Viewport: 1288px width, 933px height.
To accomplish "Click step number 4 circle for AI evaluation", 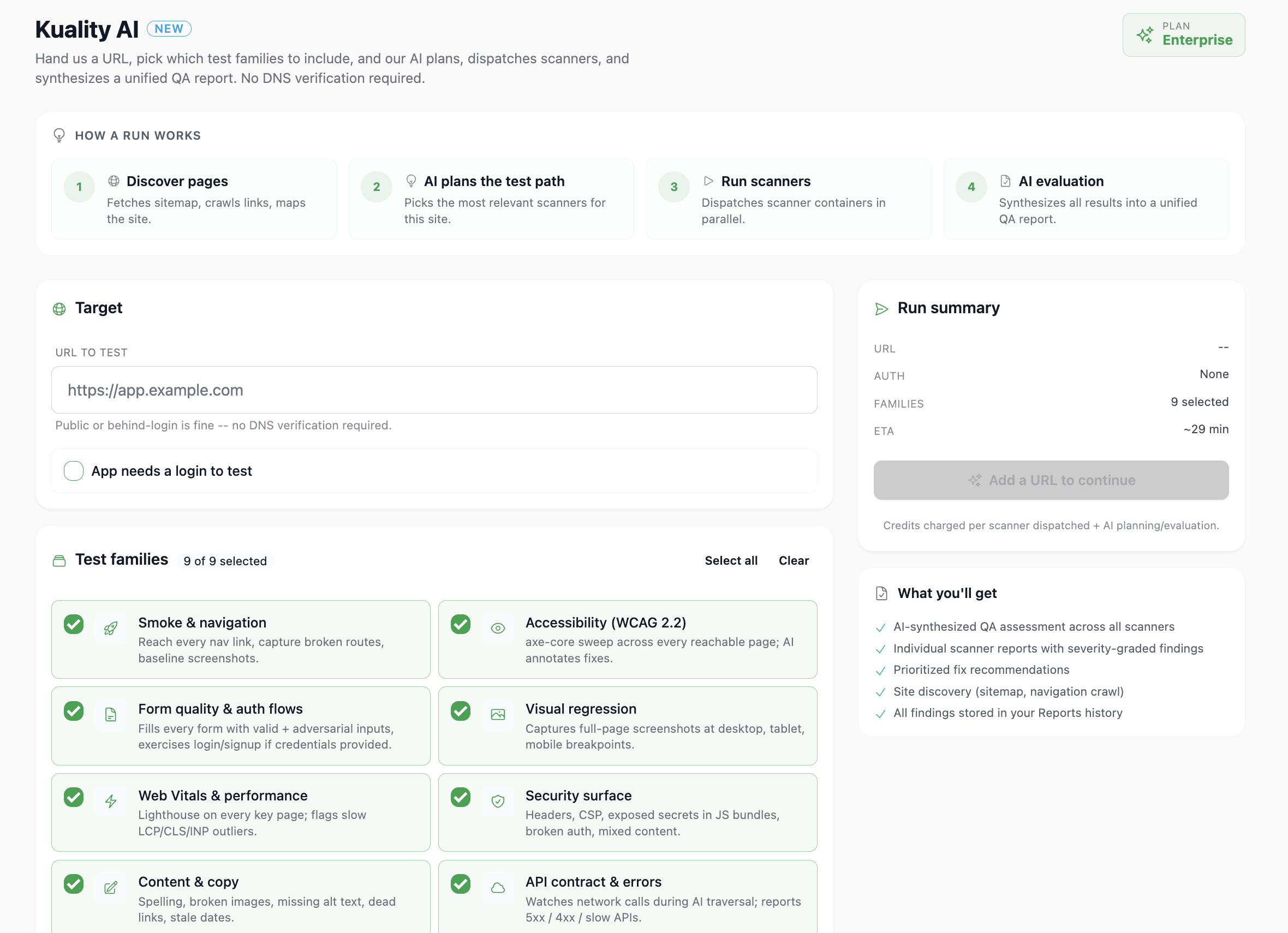I will coord(971,187).
